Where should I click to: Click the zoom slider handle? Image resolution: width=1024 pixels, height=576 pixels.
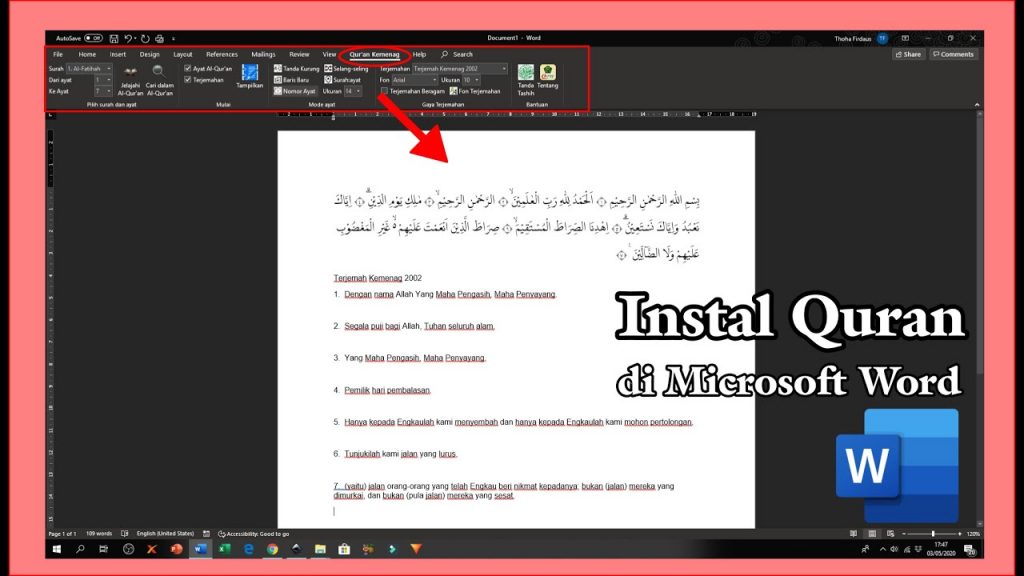coord(933,534)
